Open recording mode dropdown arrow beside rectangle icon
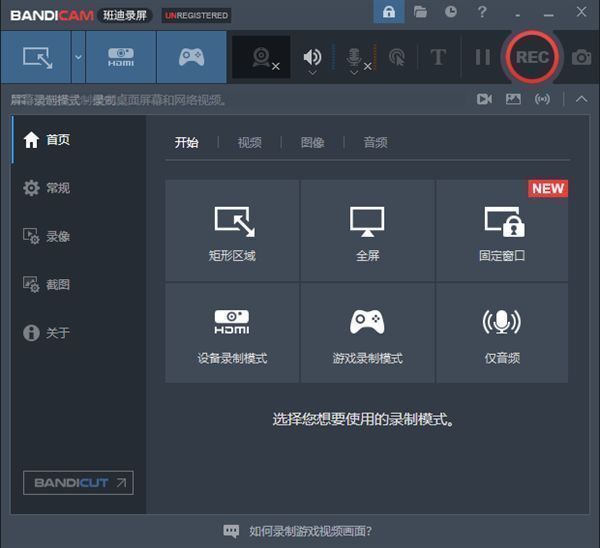 tap(78, 57)
